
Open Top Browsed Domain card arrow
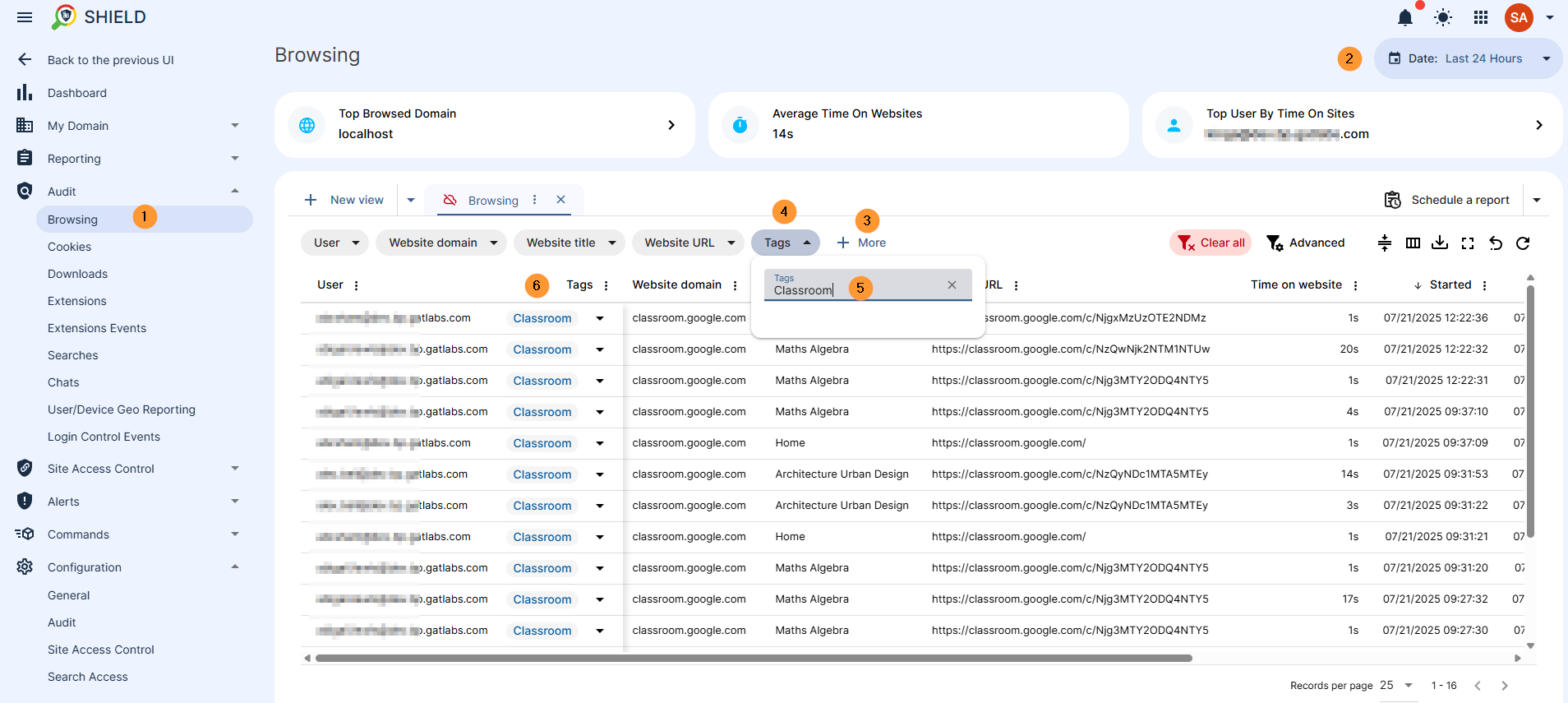click(671, 125)
